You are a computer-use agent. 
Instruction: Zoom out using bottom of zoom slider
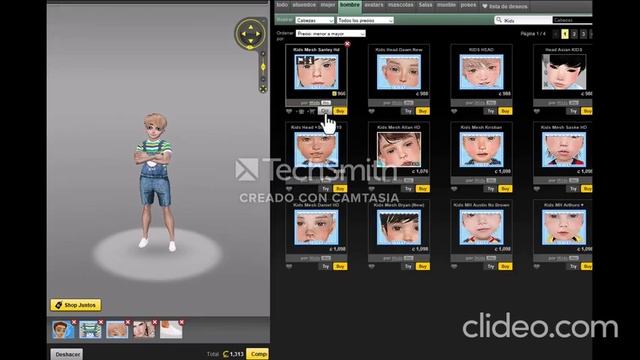[263, 79]
